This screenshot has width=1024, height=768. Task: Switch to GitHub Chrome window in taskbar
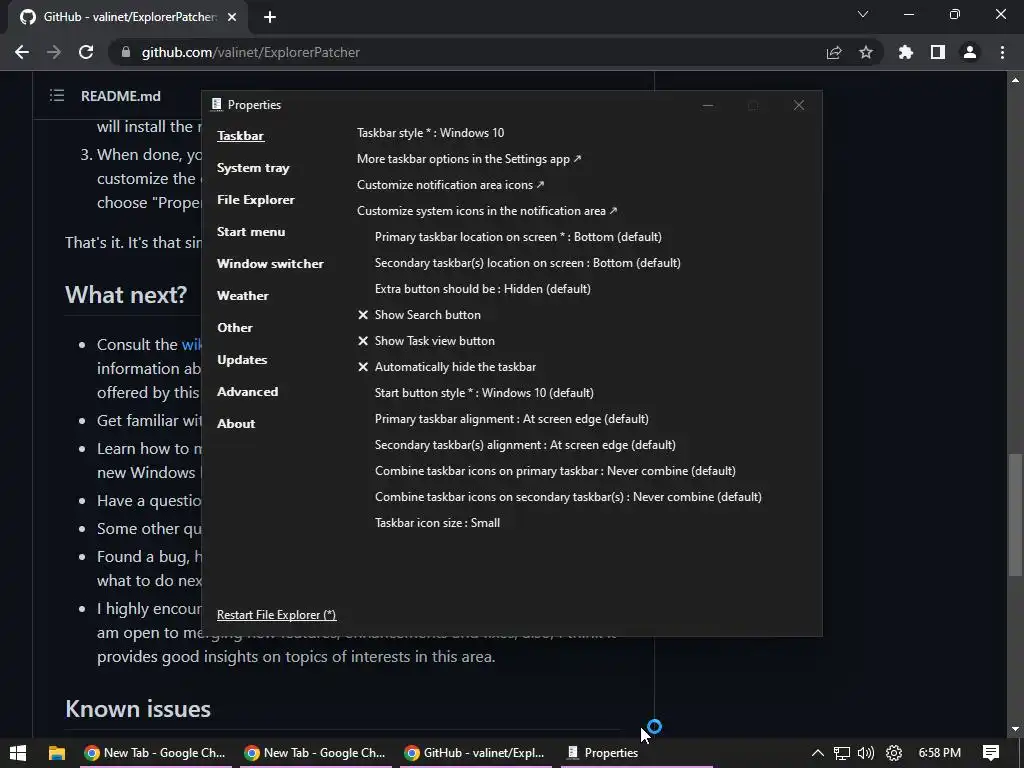pyautogui.click(x=475, y=753)
